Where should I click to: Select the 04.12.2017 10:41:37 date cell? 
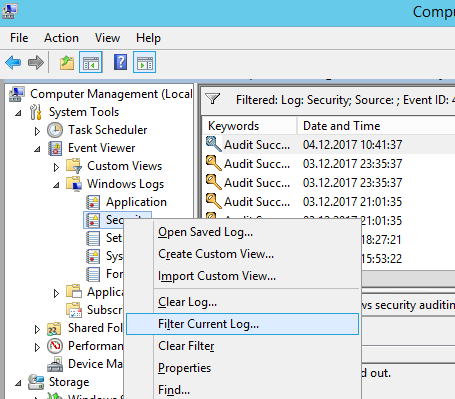coord(352,145)
